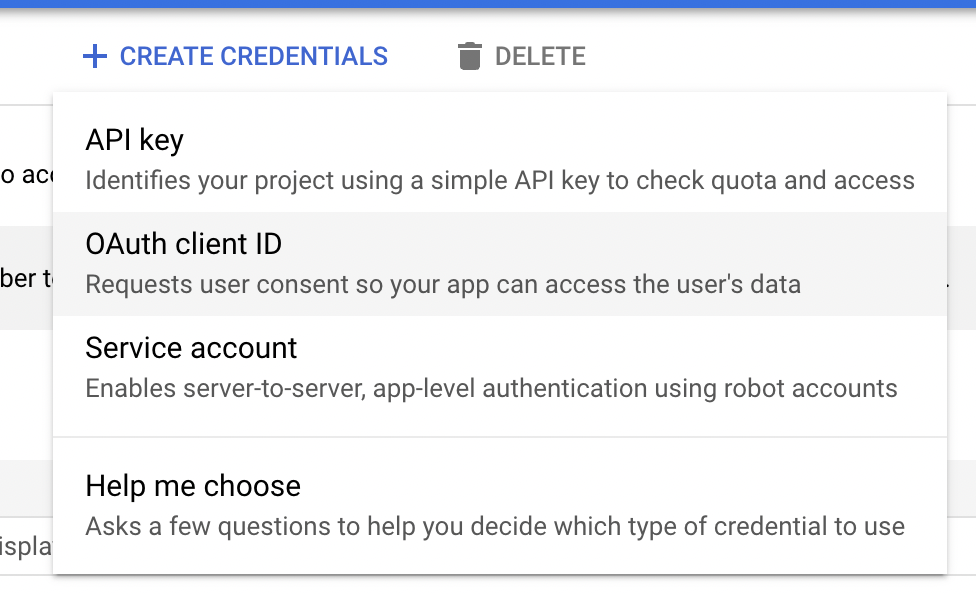Pick Service account in the dropdown list

191,348
